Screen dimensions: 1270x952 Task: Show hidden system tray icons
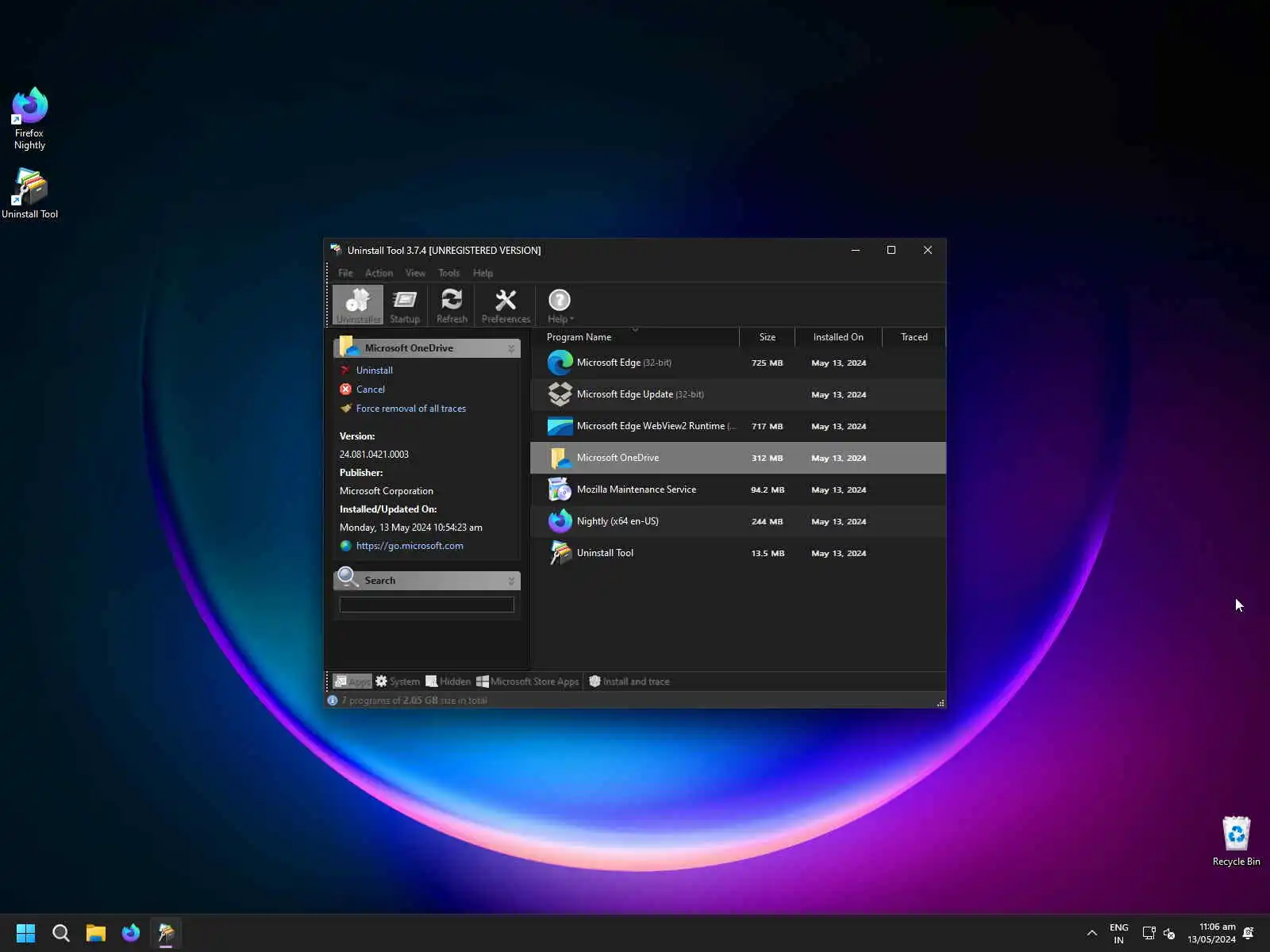pyautogui.click(x=1092, y=933)
